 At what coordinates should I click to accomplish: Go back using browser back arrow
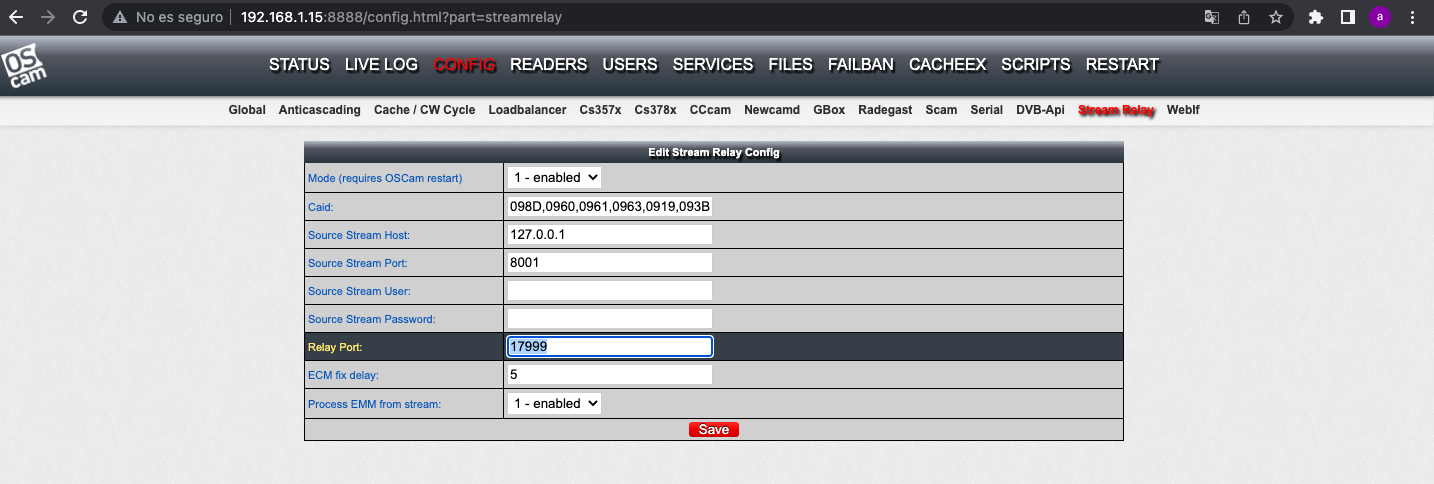click(x=15, y=17)
